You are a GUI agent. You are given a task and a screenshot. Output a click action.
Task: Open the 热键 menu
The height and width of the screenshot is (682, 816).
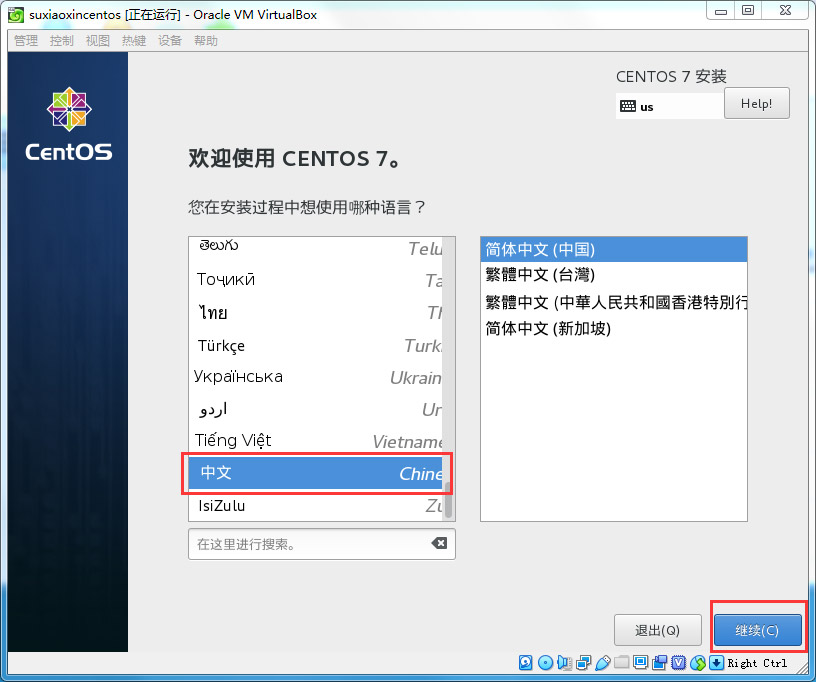134,41
